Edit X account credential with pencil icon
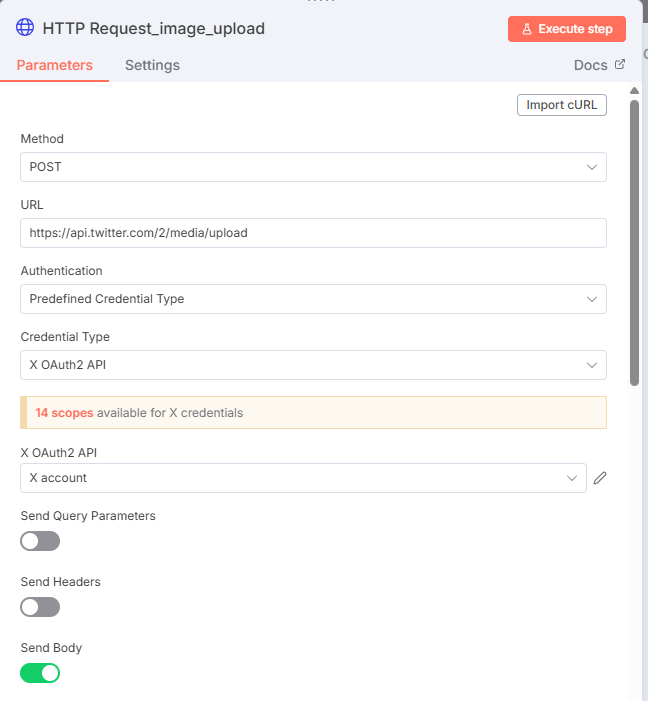Image resolution: width=648 pixels, height=701 pixels. coord(600,478)
